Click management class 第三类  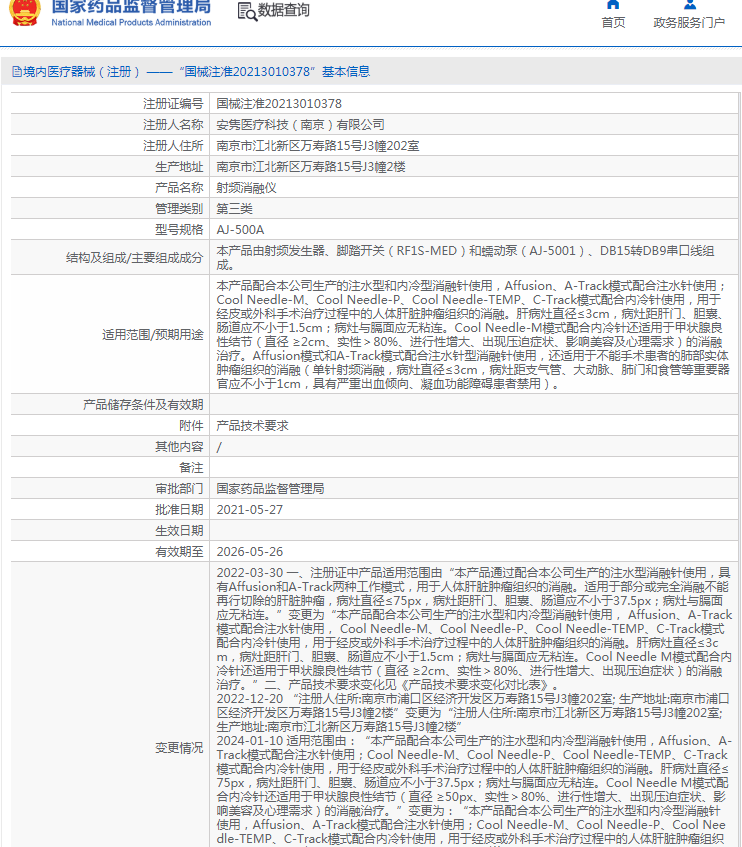point(234,209)
